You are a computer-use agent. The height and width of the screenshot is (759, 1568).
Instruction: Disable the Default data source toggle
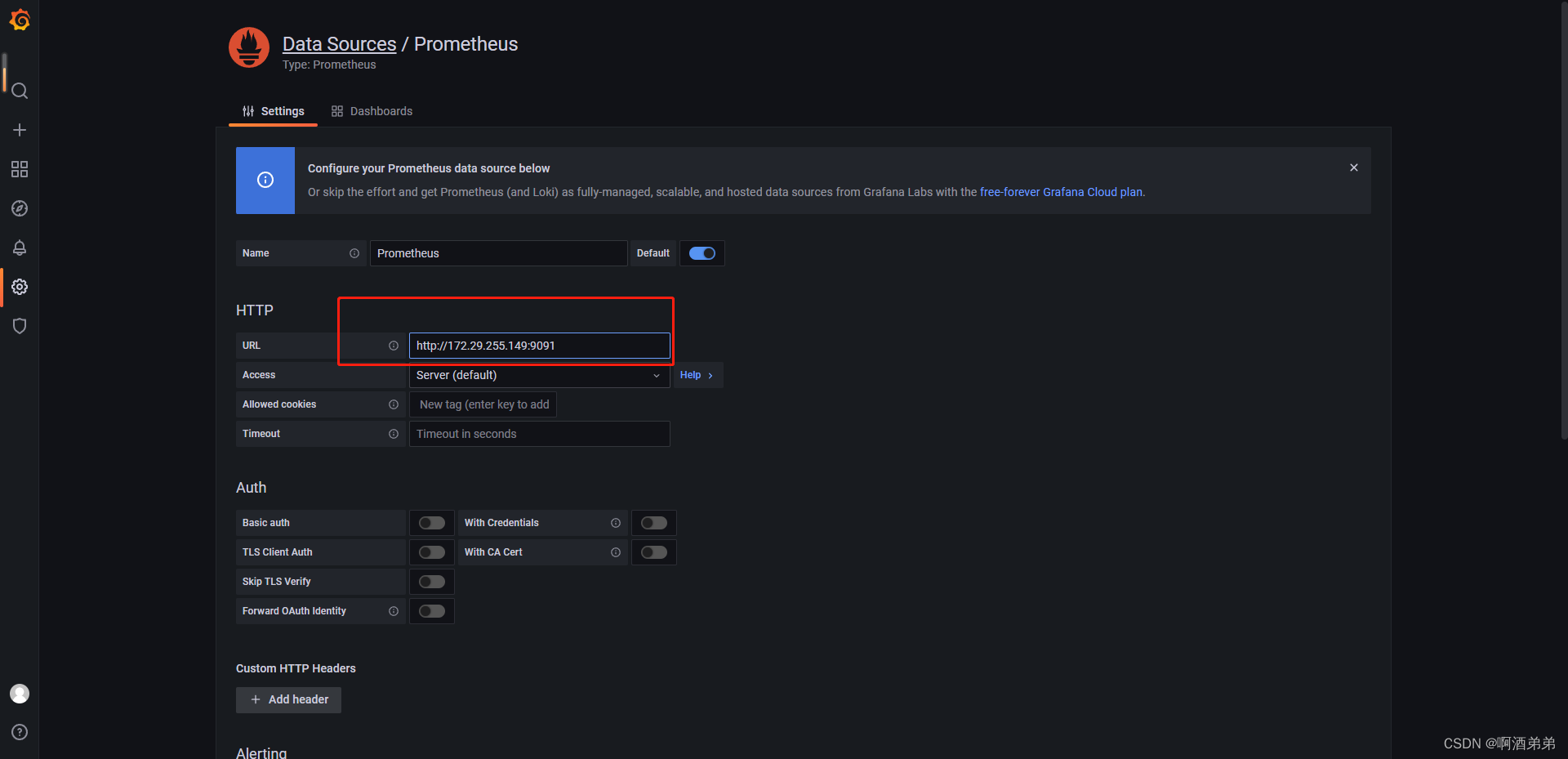tap(702, 253)
